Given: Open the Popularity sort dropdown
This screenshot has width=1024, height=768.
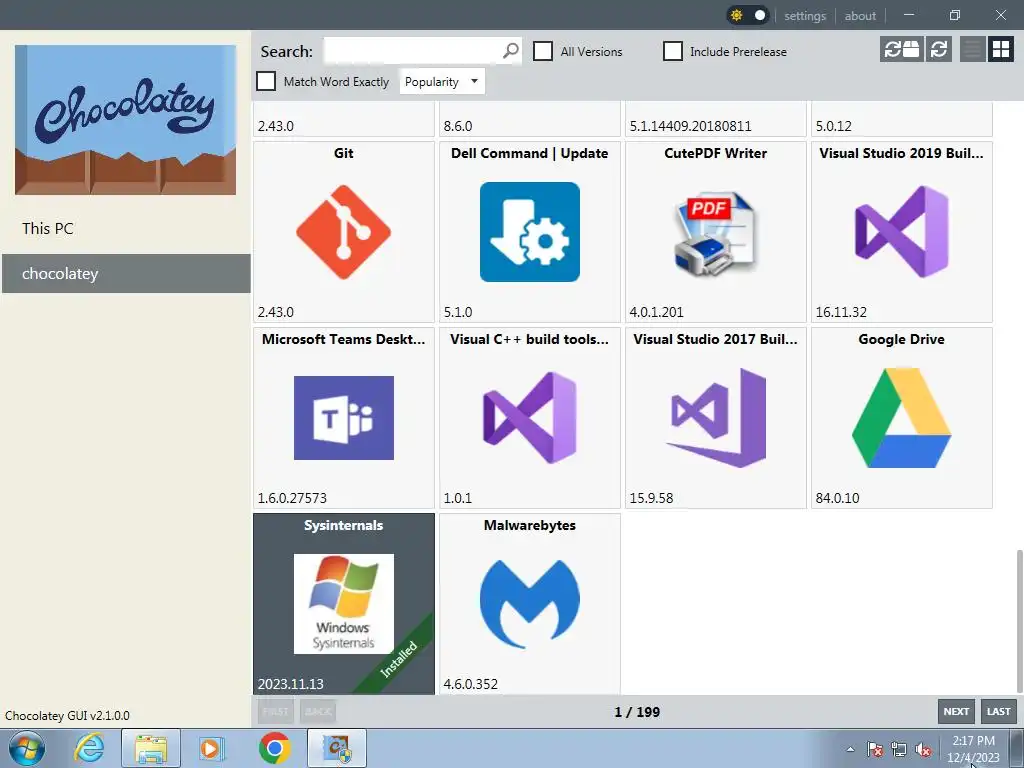Looking at the screenshot, I should pyautogui.click(x=442, y=82).
